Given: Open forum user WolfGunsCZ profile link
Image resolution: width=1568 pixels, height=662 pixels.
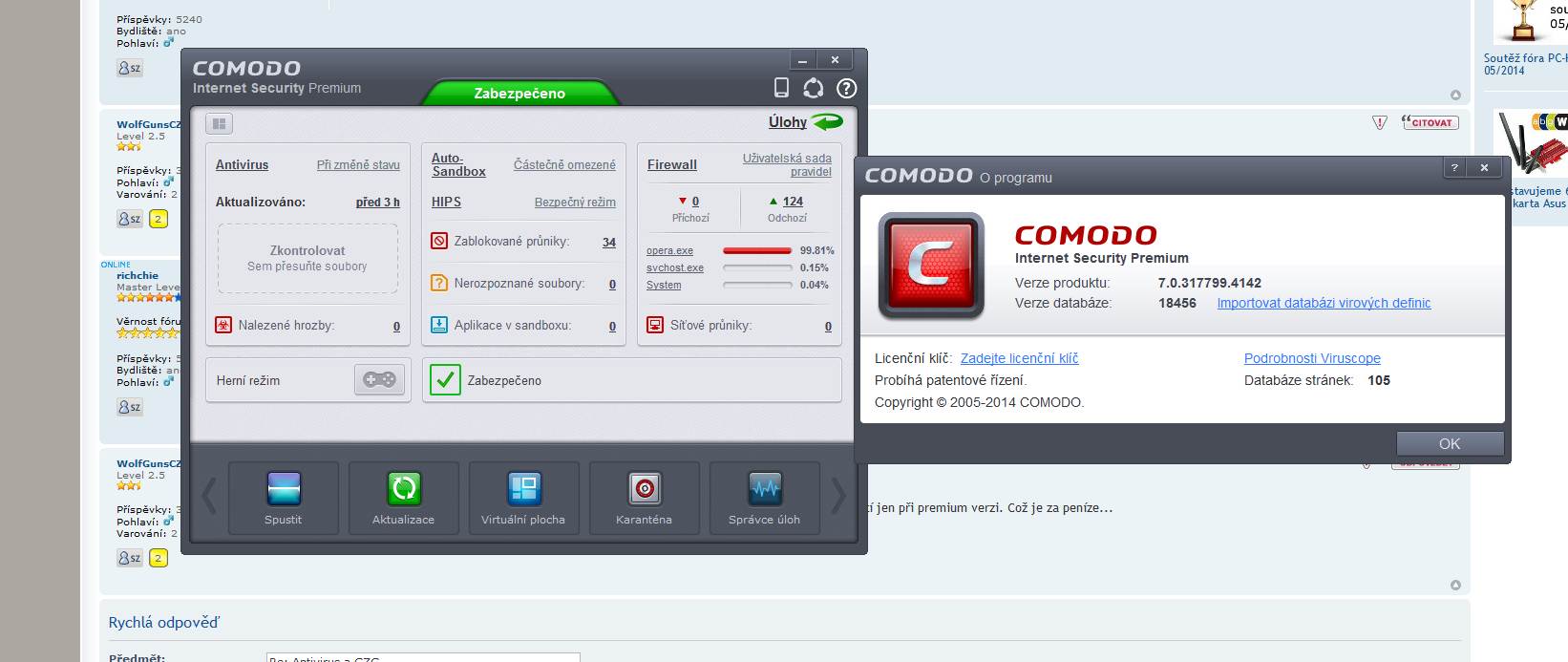Looking at the screenshot, I should click(148, 124).
